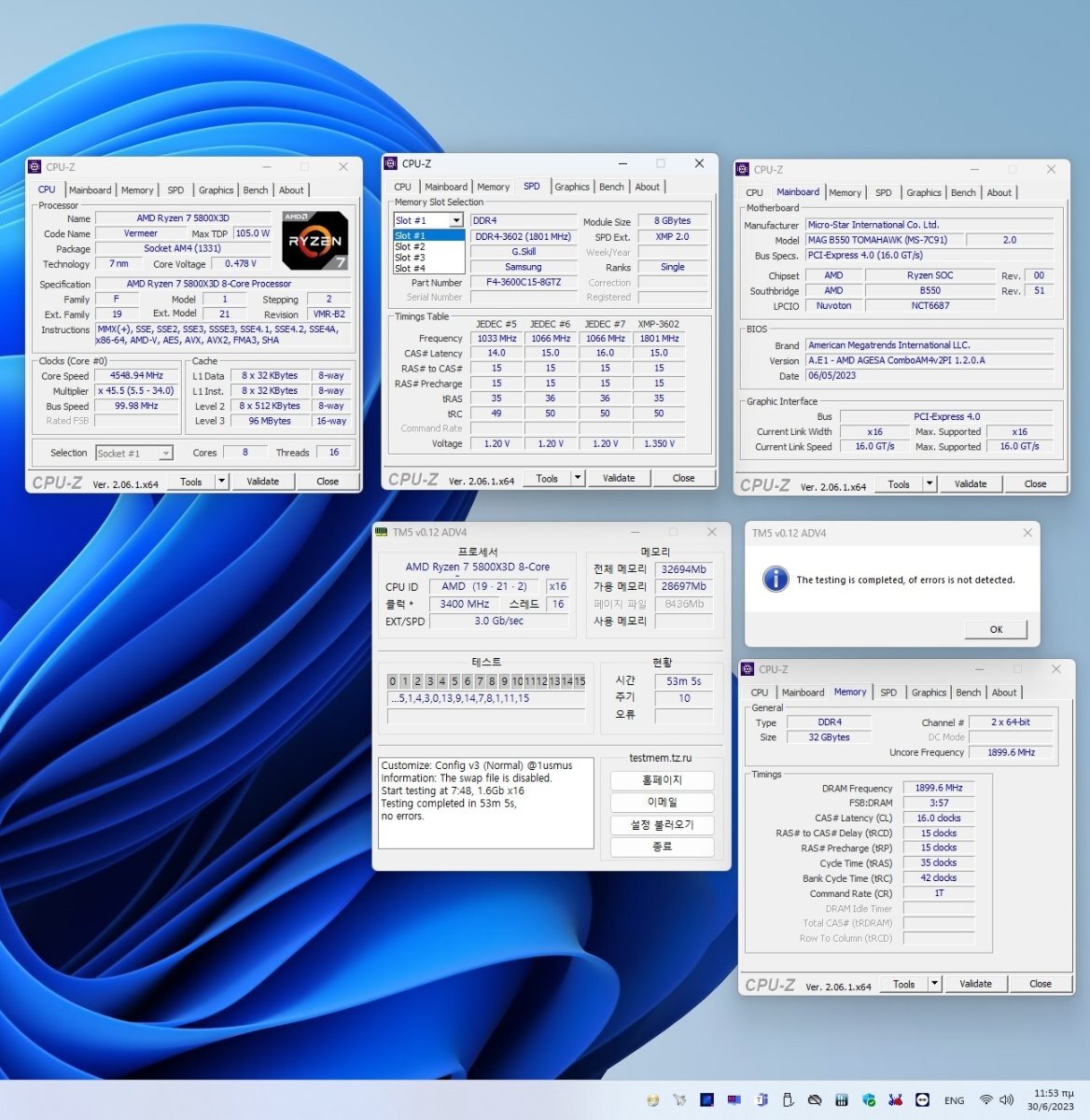Open the Slot #1 combo box in SPD window

pyautogui.click(x=429, y=220)
